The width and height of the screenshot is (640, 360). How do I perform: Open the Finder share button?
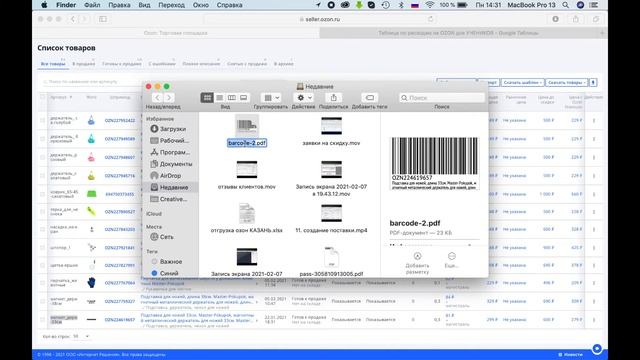(x=333, y=98)
